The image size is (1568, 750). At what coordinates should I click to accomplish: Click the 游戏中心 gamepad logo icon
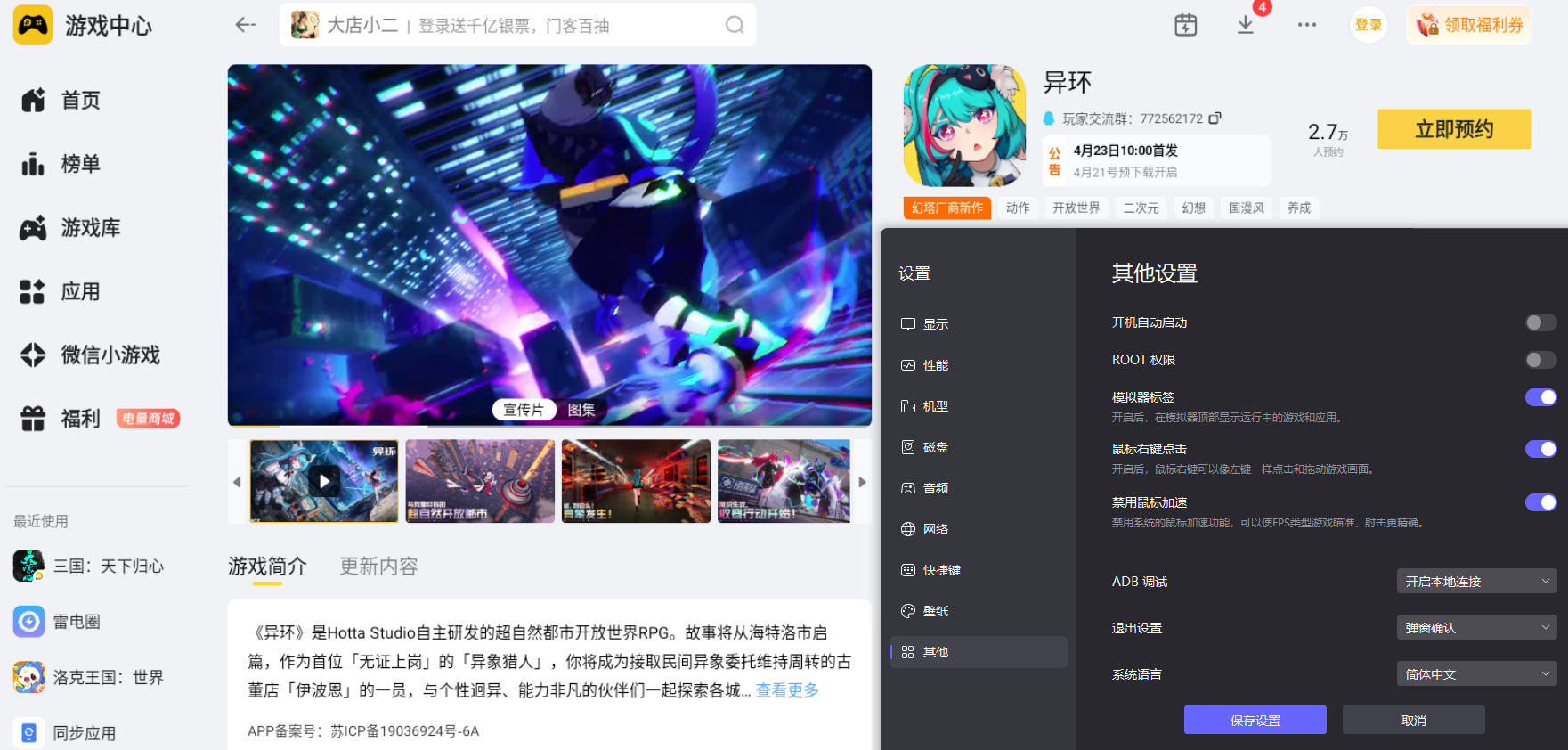pyautogui.click(x=33, y=25)
